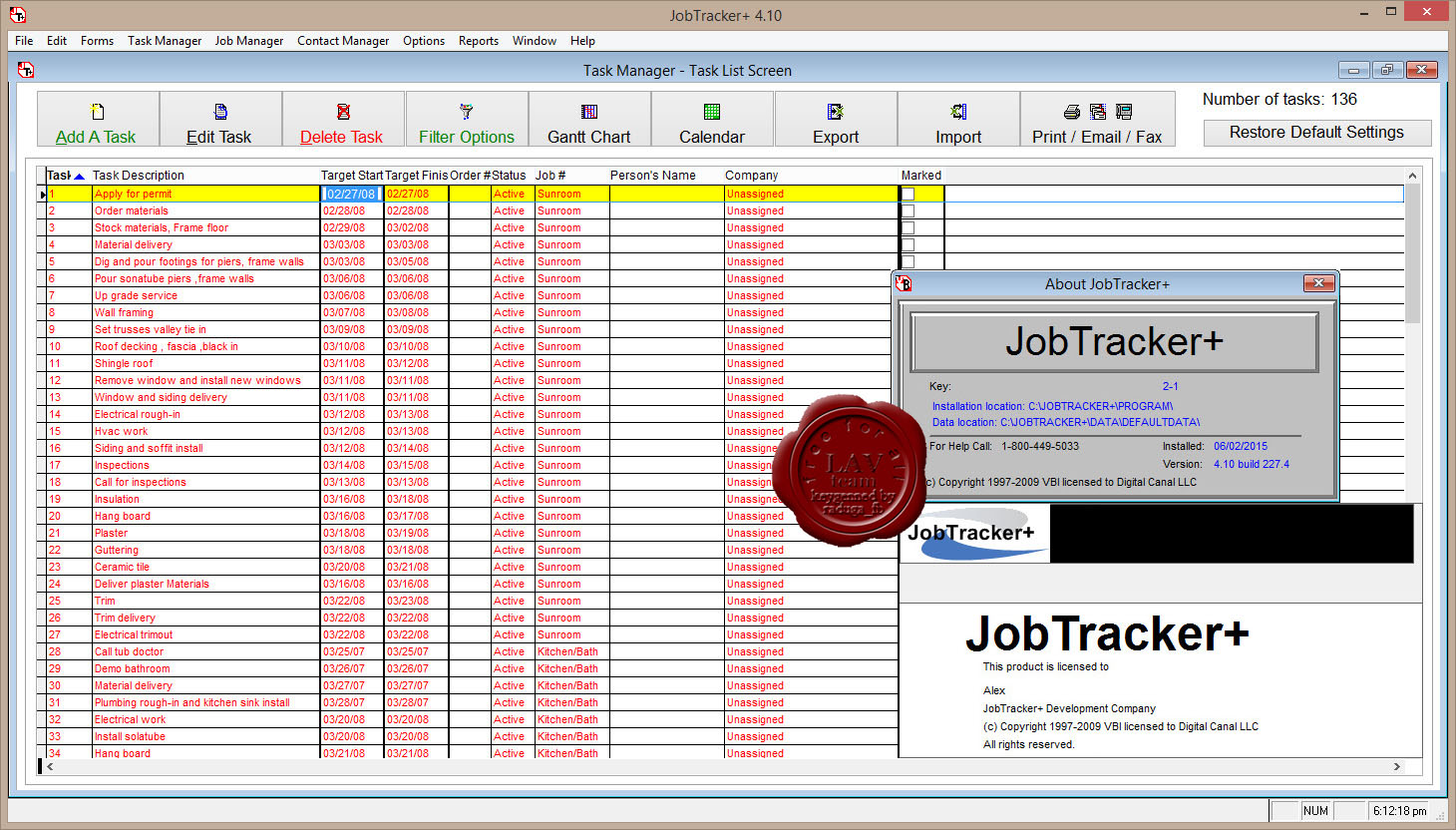This screenshot has height=830, width=1456.
Task: Open the Task Manager menu
Action: tap(165, 41)
